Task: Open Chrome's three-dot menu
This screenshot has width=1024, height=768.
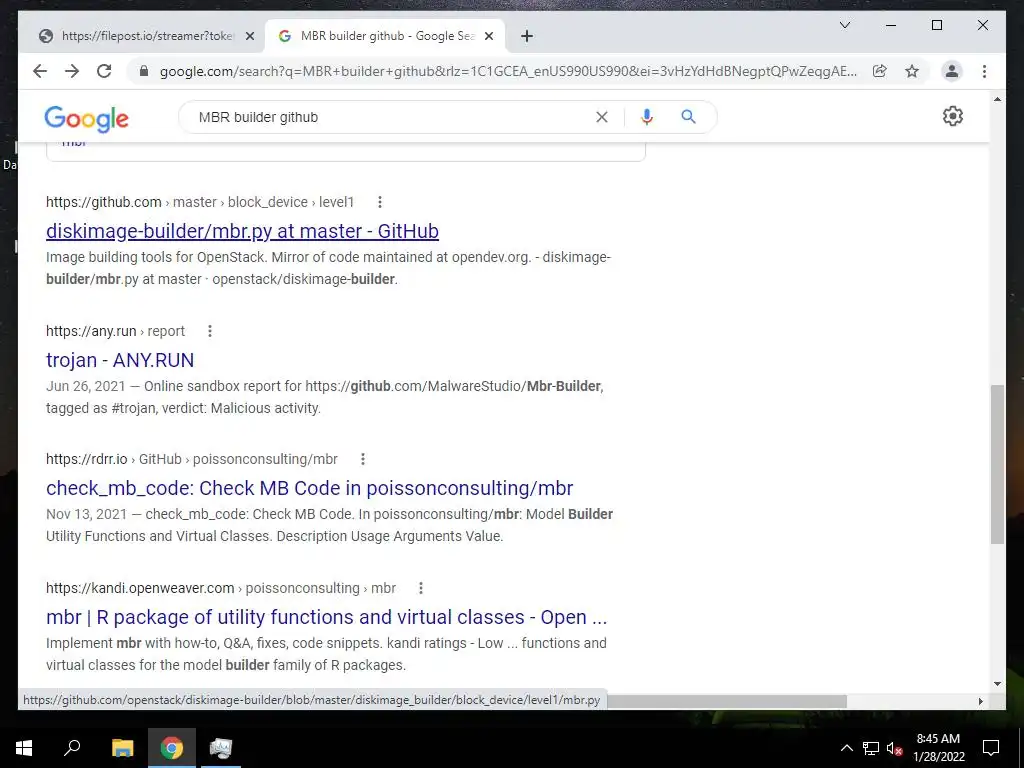Action: point(984,71)
